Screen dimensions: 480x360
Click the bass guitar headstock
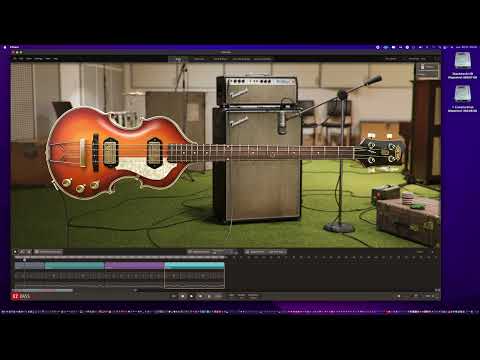coord(382,152)
